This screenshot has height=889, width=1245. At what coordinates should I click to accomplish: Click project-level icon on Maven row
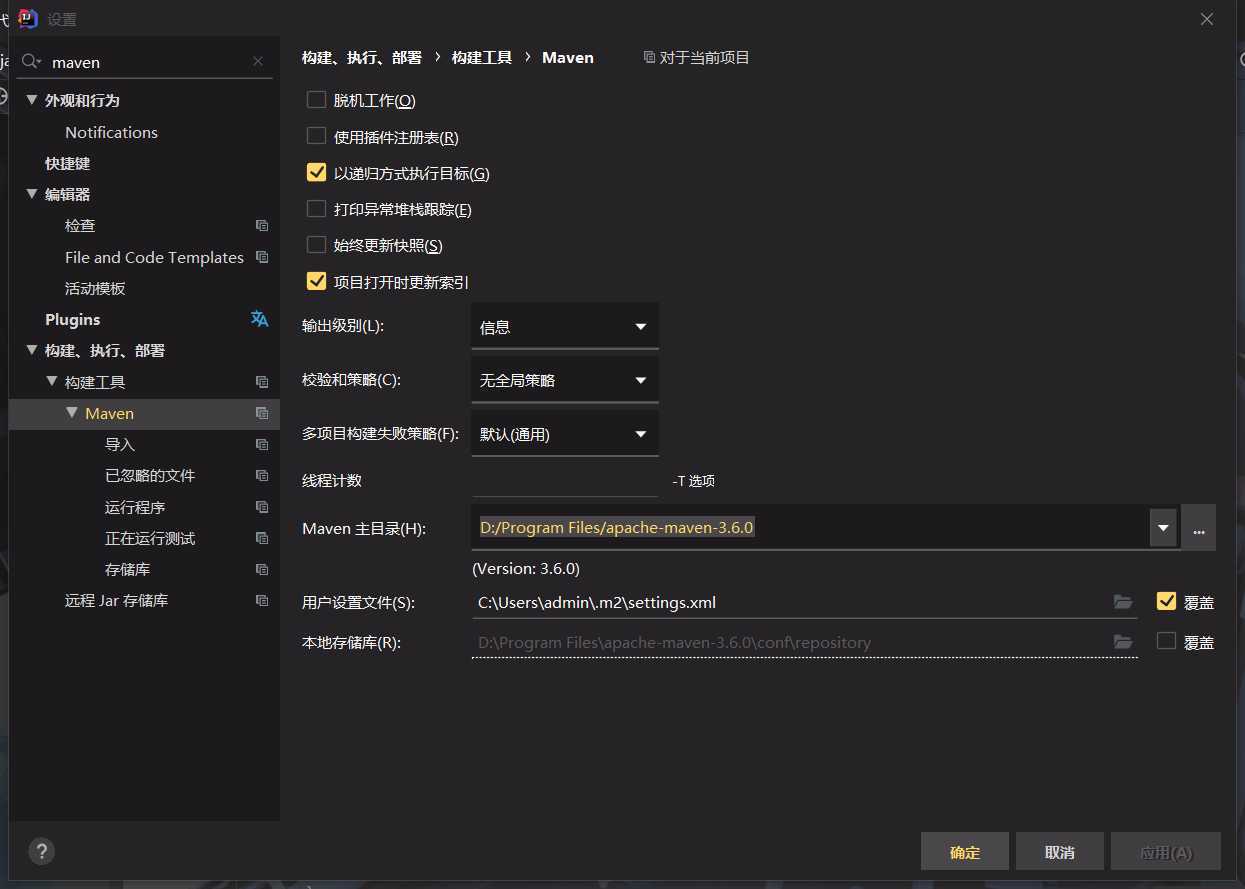pos(262,413)
